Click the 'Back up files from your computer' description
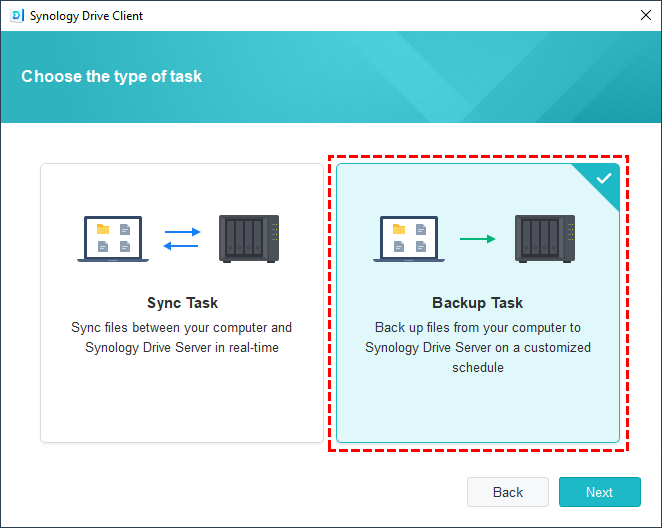664x528 pixels. pyautogui.click(x=478, y=347)
